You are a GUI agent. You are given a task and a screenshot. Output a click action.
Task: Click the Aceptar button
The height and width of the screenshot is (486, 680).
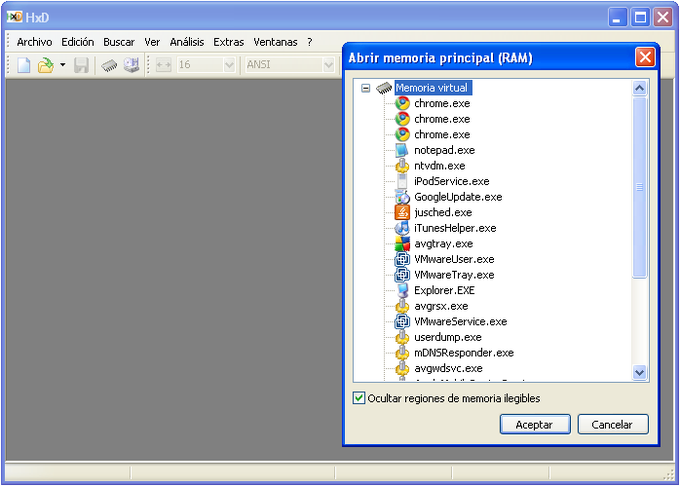tap(535, 424)
